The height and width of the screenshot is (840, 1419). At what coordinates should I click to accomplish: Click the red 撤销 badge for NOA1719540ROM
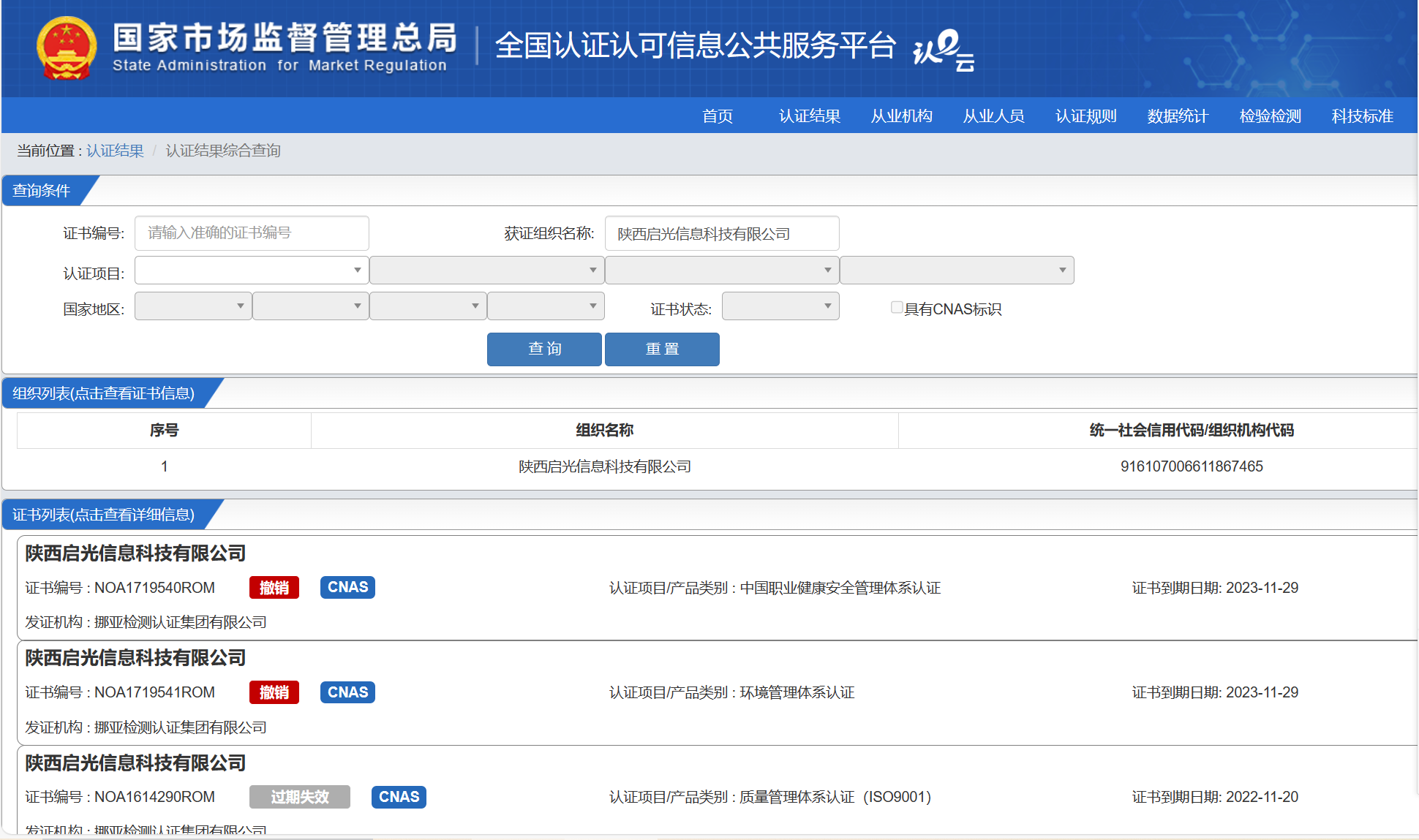[x=274, y=588]
